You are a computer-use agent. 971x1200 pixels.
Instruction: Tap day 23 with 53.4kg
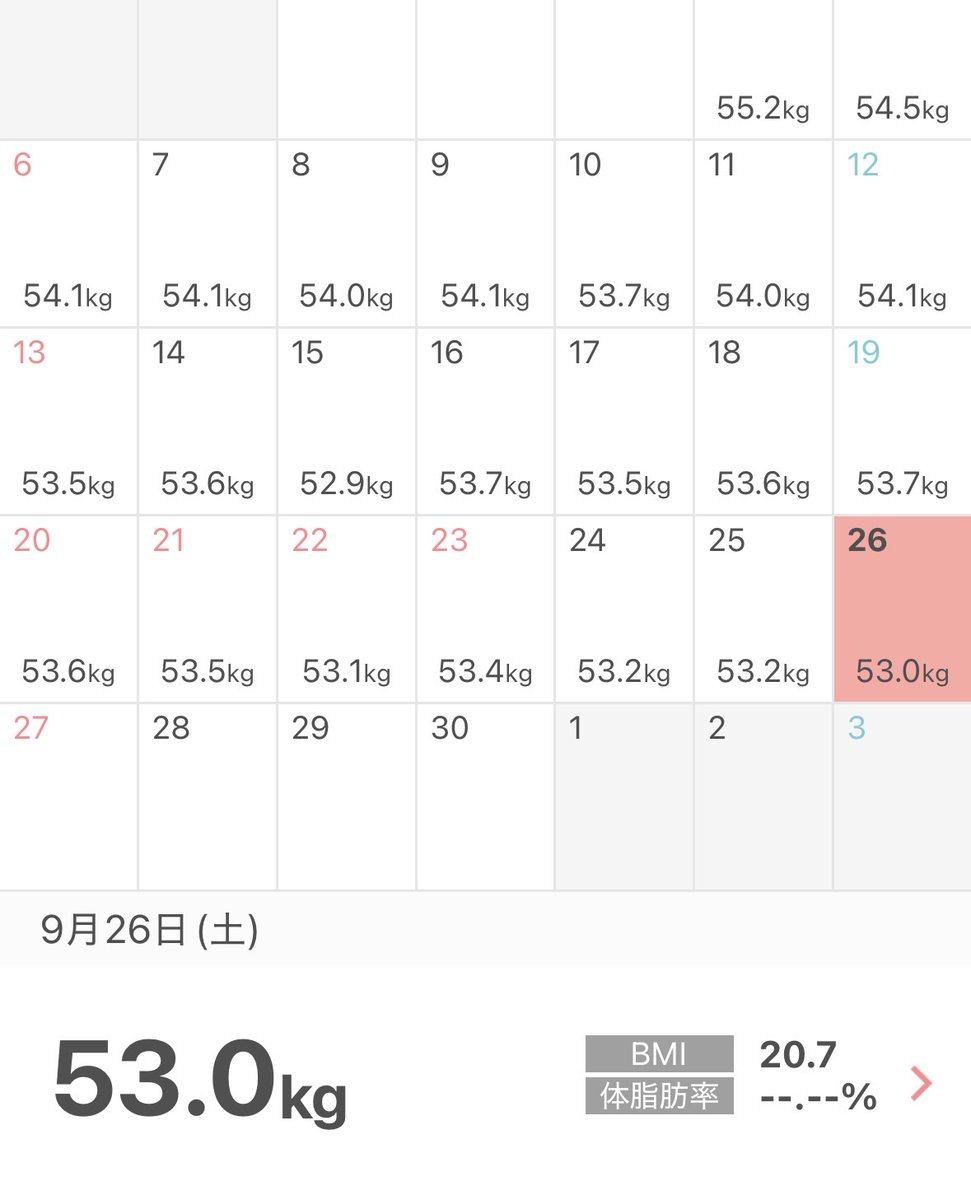[485, 609]
